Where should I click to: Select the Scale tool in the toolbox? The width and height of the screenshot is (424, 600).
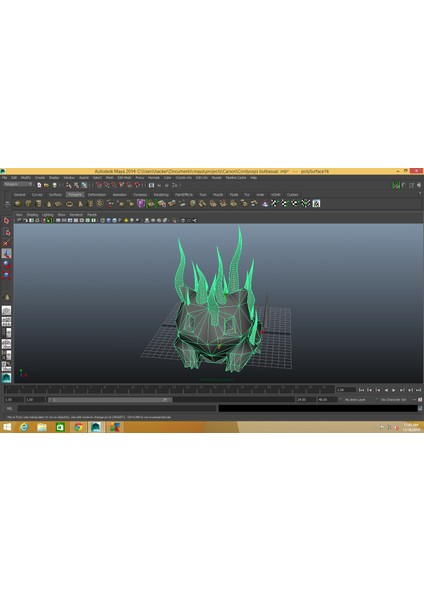coord(6,275)
